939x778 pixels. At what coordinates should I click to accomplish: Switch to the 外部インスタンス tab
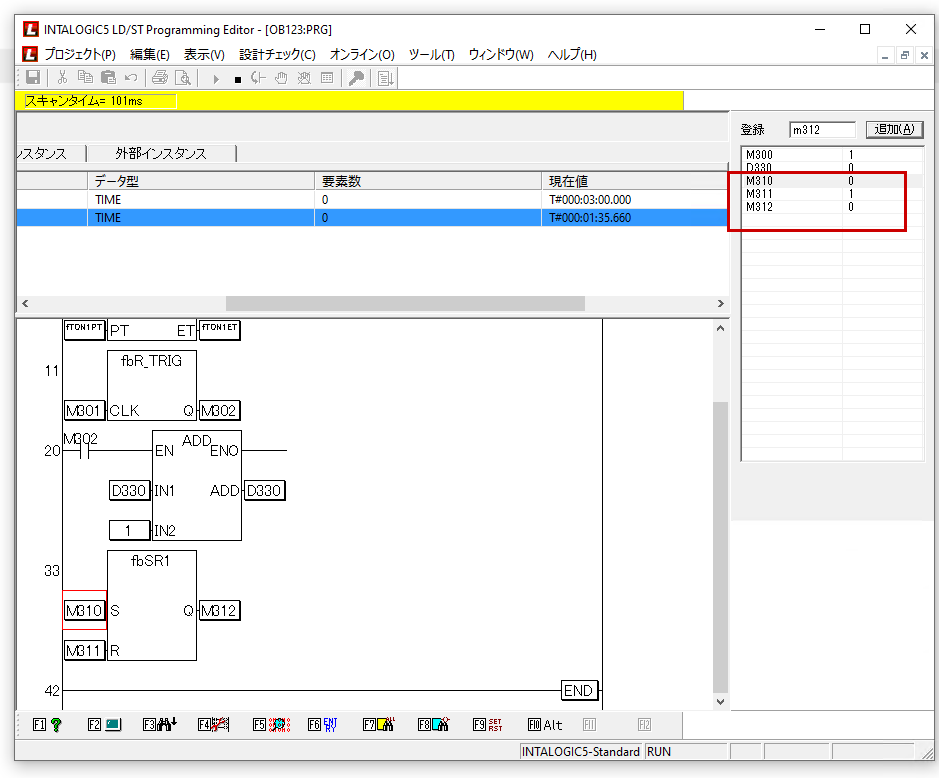pyautogui.click(x=160, y=153)
